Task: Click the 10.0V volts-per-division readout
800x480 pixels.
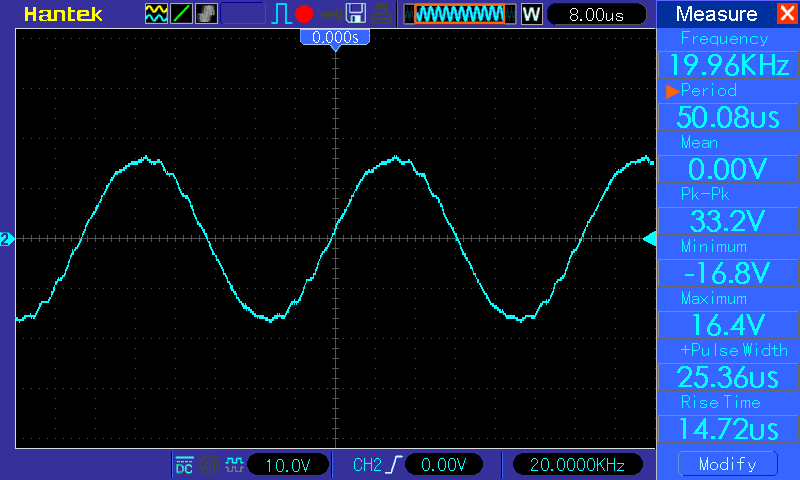Action: coord(288,465)
